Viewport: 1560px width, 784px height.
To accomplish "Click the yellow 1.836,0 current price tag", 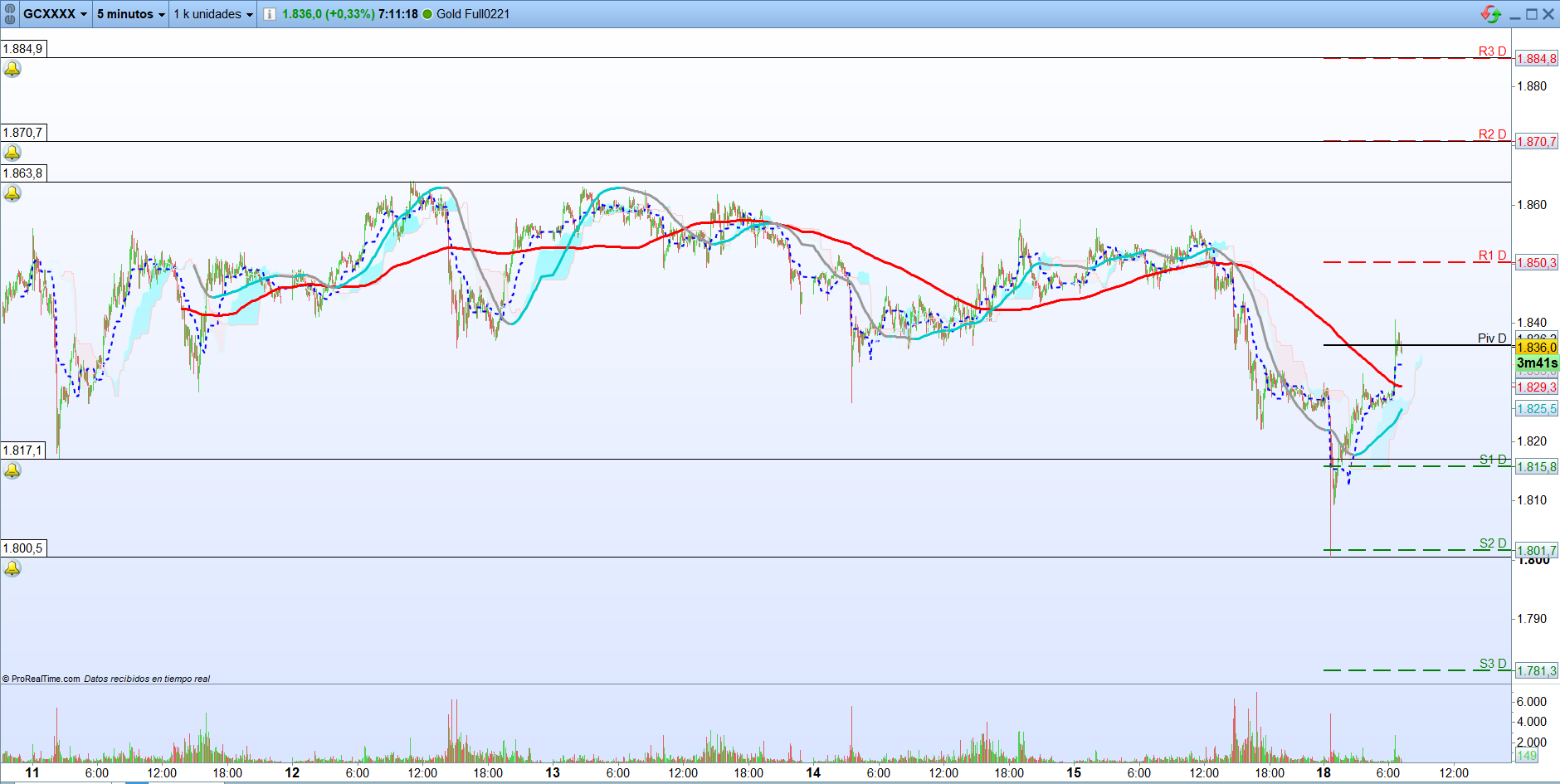I will pos(1537,348).
